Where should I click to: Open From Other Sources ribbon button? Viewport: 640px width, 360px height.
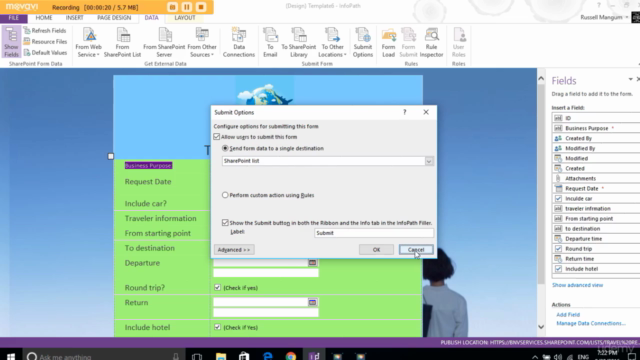coord(202,42)
